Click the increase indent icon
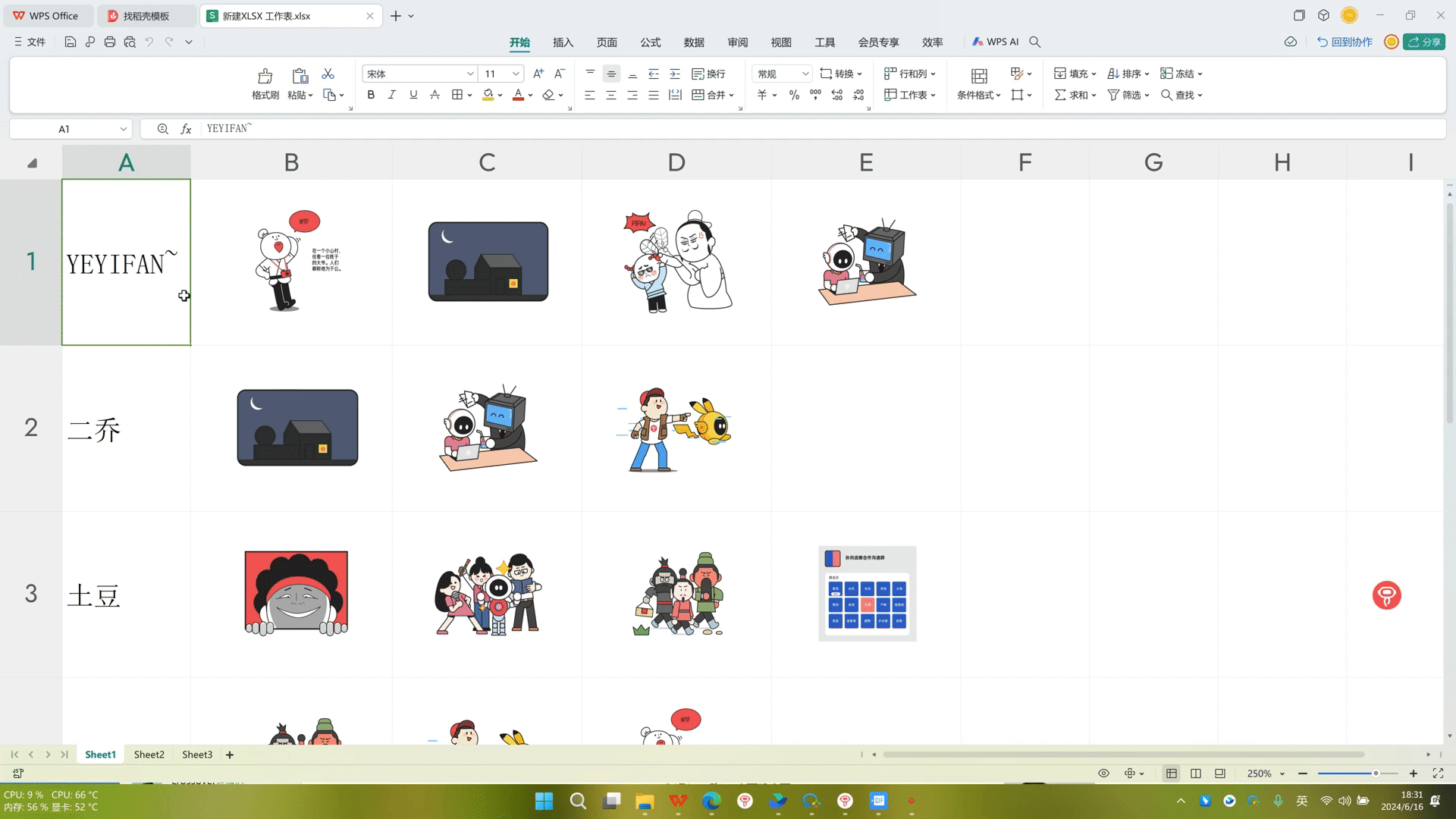This screenshot has width=1456, height=819. pyautogui.click(x=675, y=74)
